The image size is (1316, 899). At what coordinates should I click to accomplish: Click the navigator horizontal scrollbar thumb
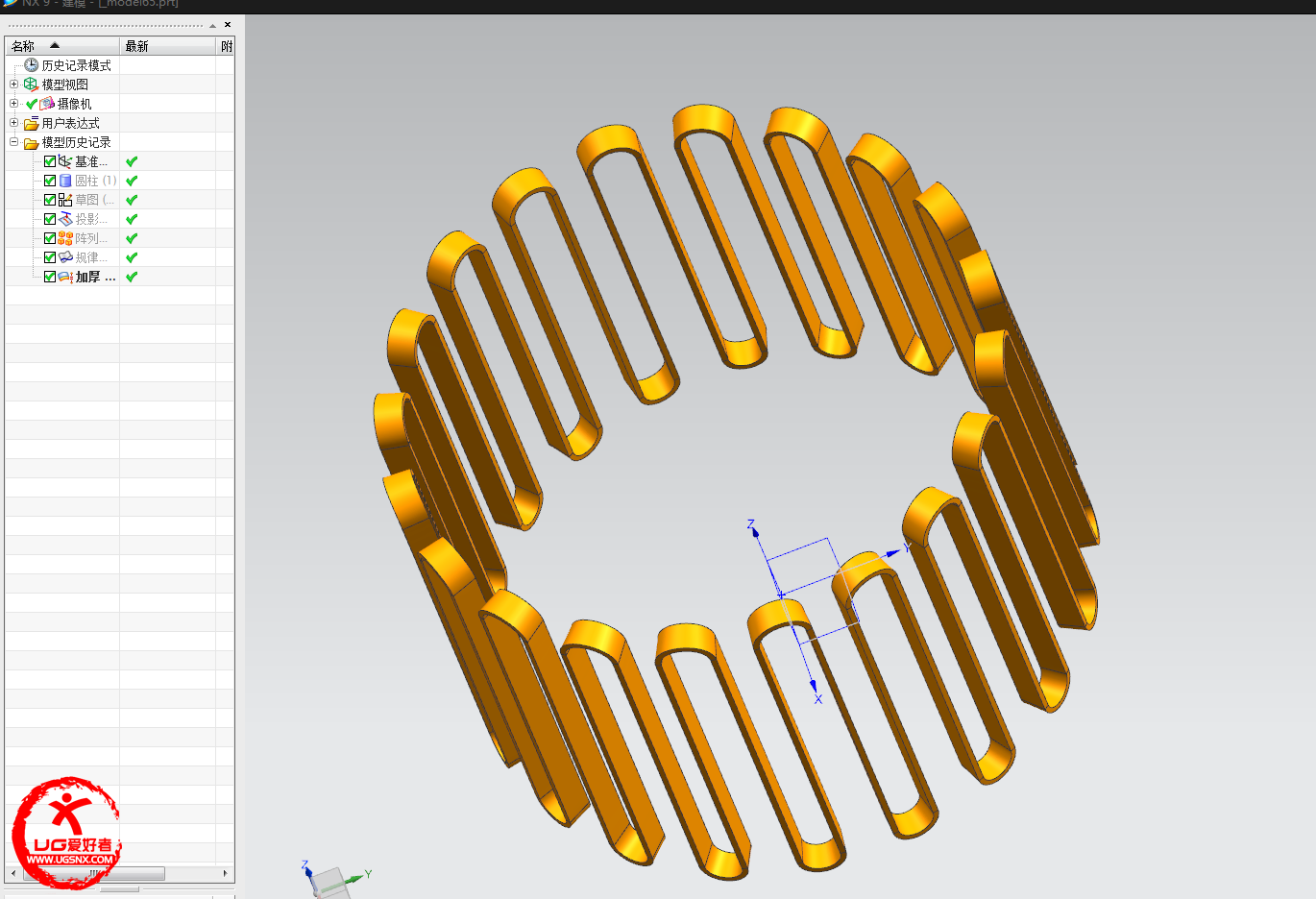(x=94, y=873)
